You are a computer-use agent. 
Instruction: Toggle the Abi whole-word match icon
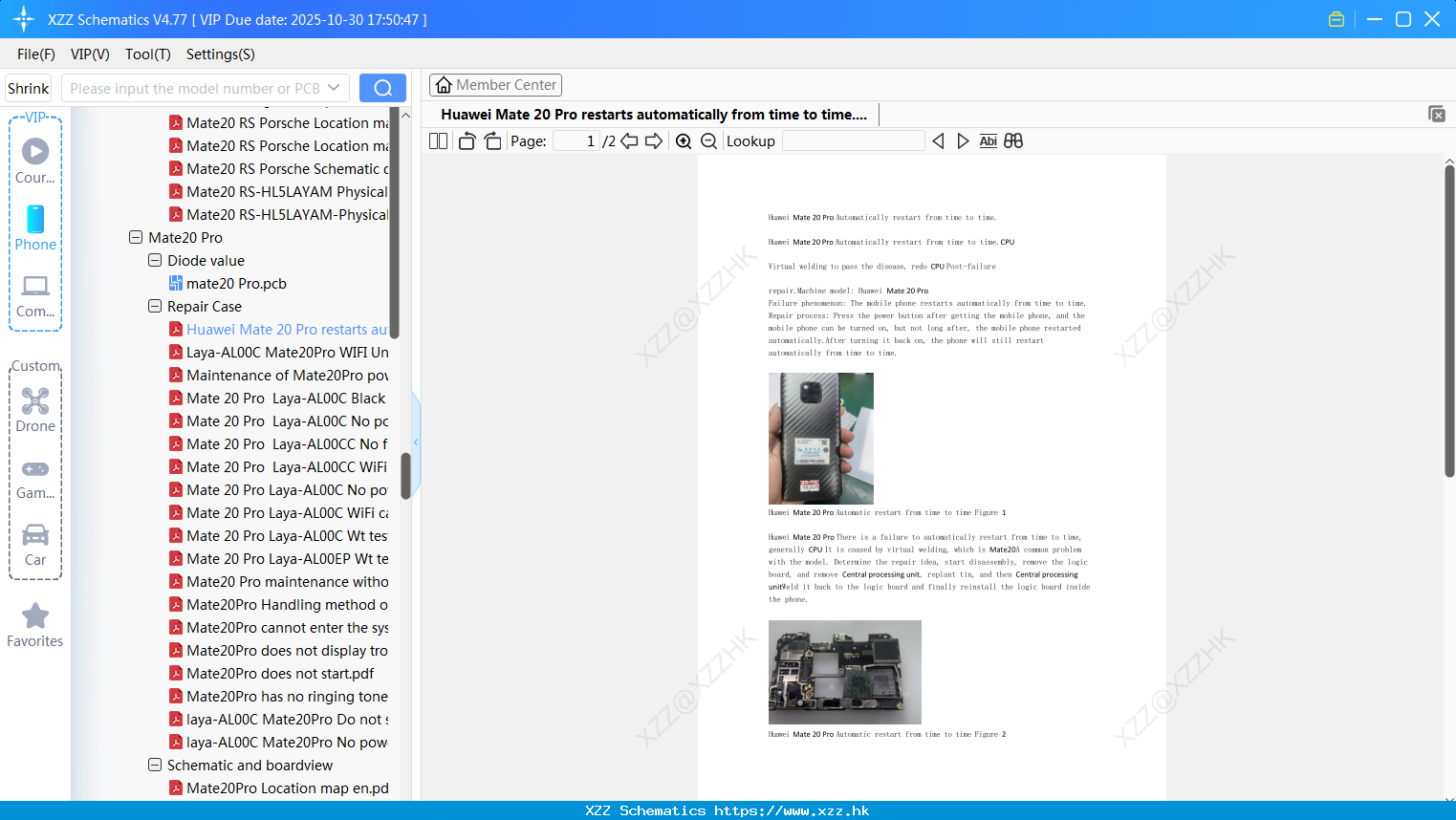[989, 141]
